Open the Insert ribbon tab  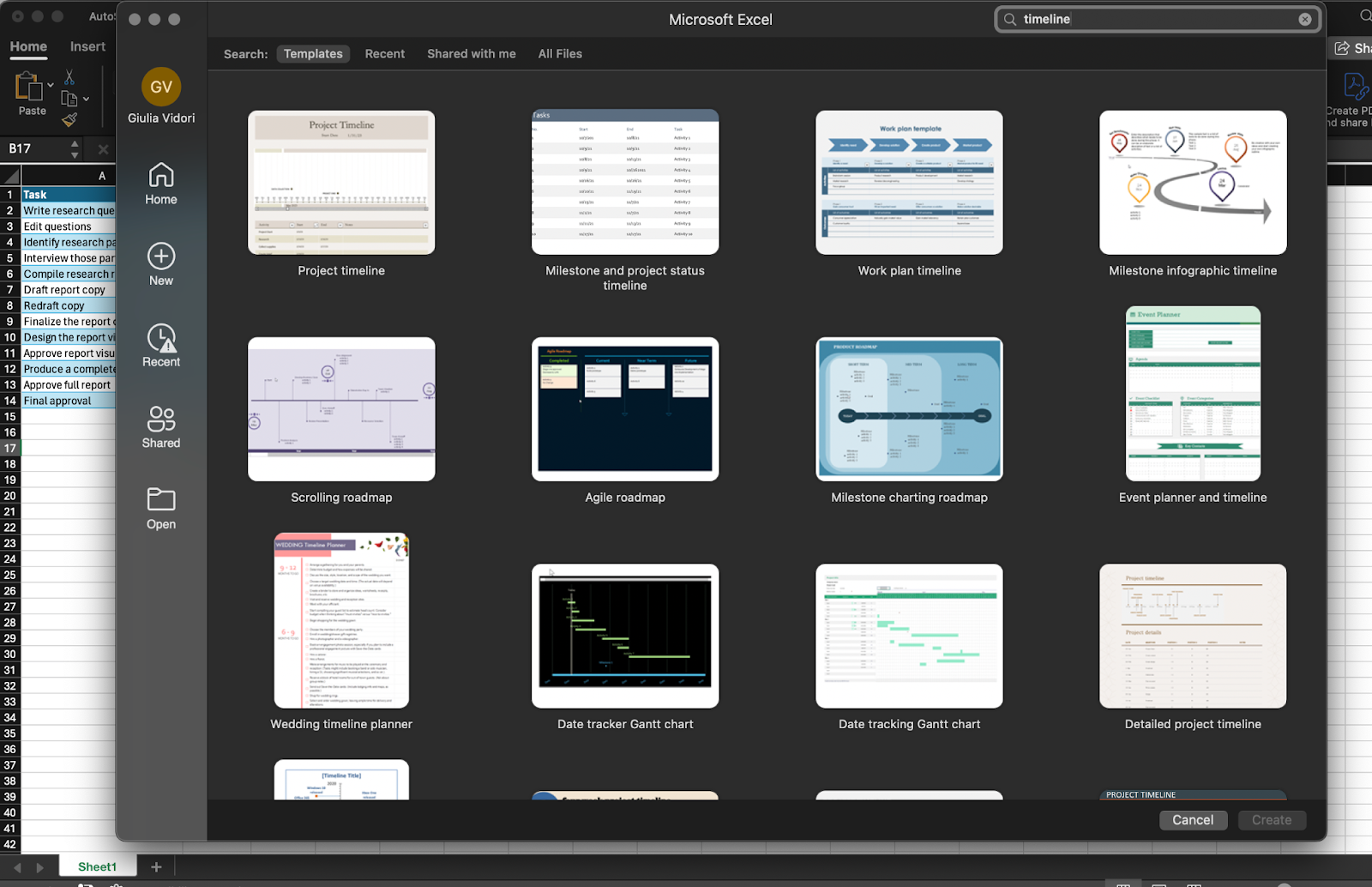pos(87,47)
